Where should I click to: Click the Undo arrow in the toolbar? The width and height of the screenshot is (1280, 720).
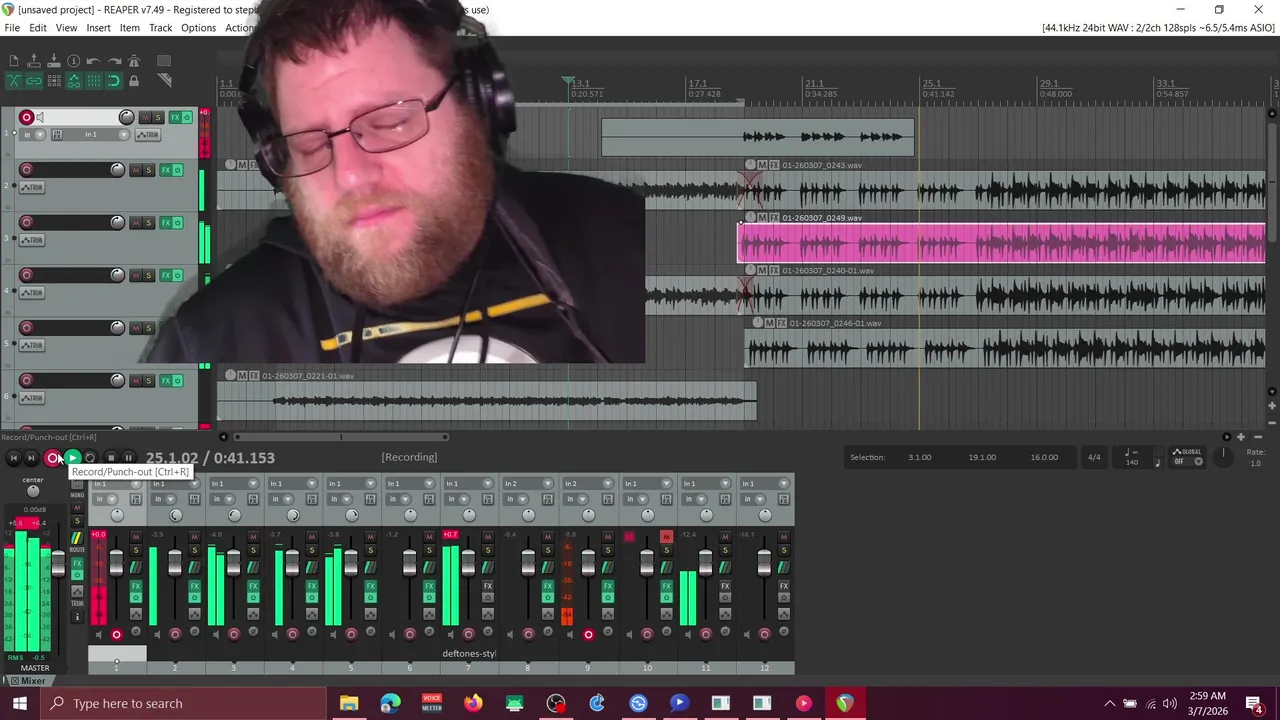pos(93,61)
